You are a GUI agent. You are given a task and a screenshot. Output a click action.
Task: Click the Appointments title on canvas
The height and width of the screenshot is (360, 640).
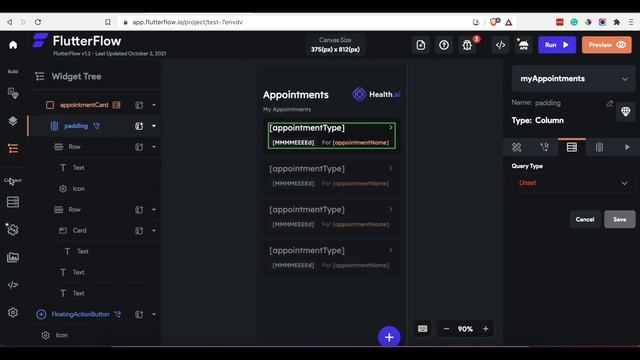pyautogui.click(x=296, y=95)
